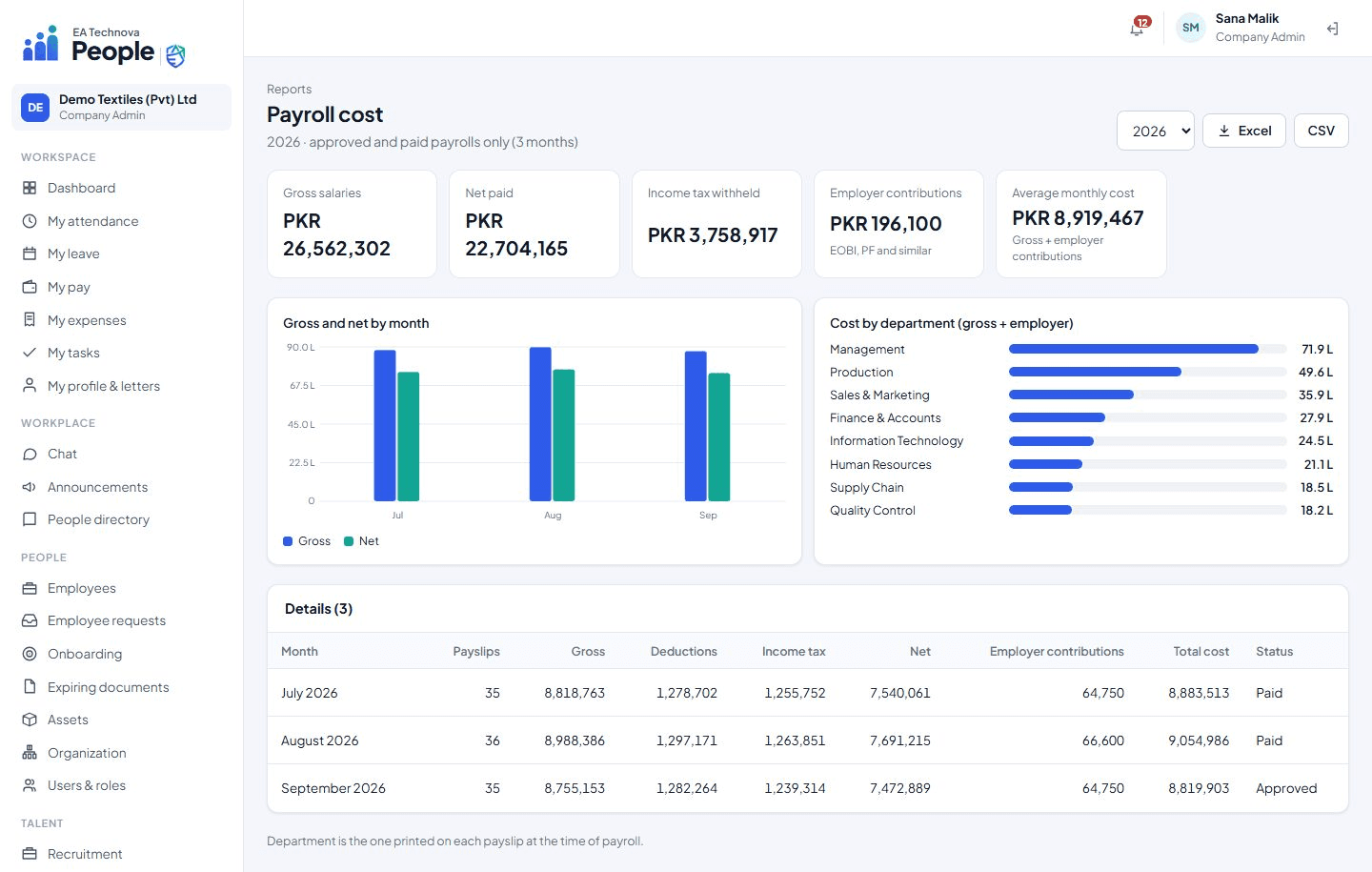Click the July gross bar in chart
The width and height of the screenshot is (1372, 872).
(x=385, y=425)
